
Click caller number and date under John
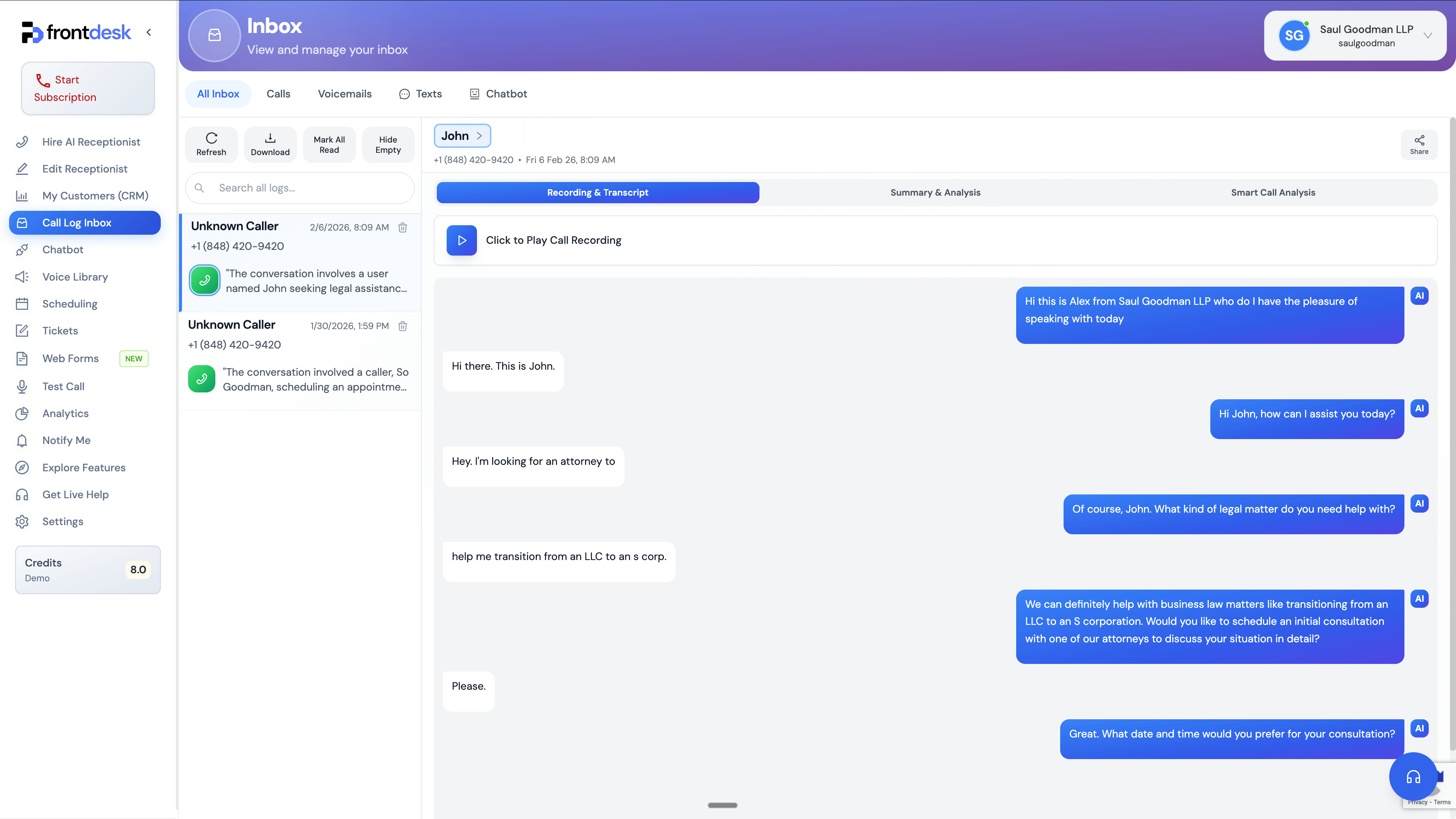click(524, 160)
